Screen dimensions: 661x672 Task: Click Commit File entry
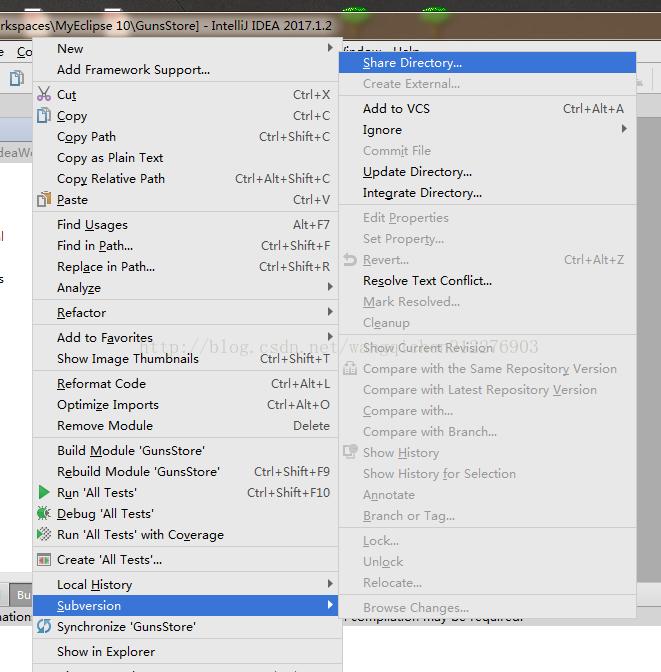487,150
